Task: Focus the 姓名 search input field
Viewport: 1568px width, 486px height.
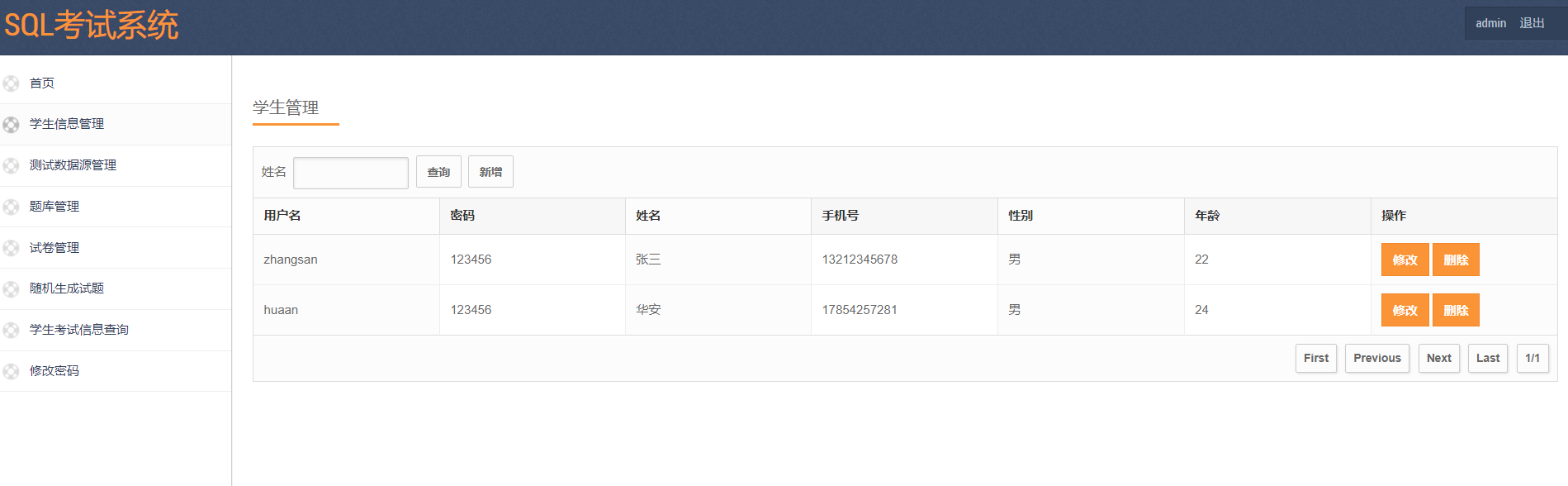Action: point(351,173)
